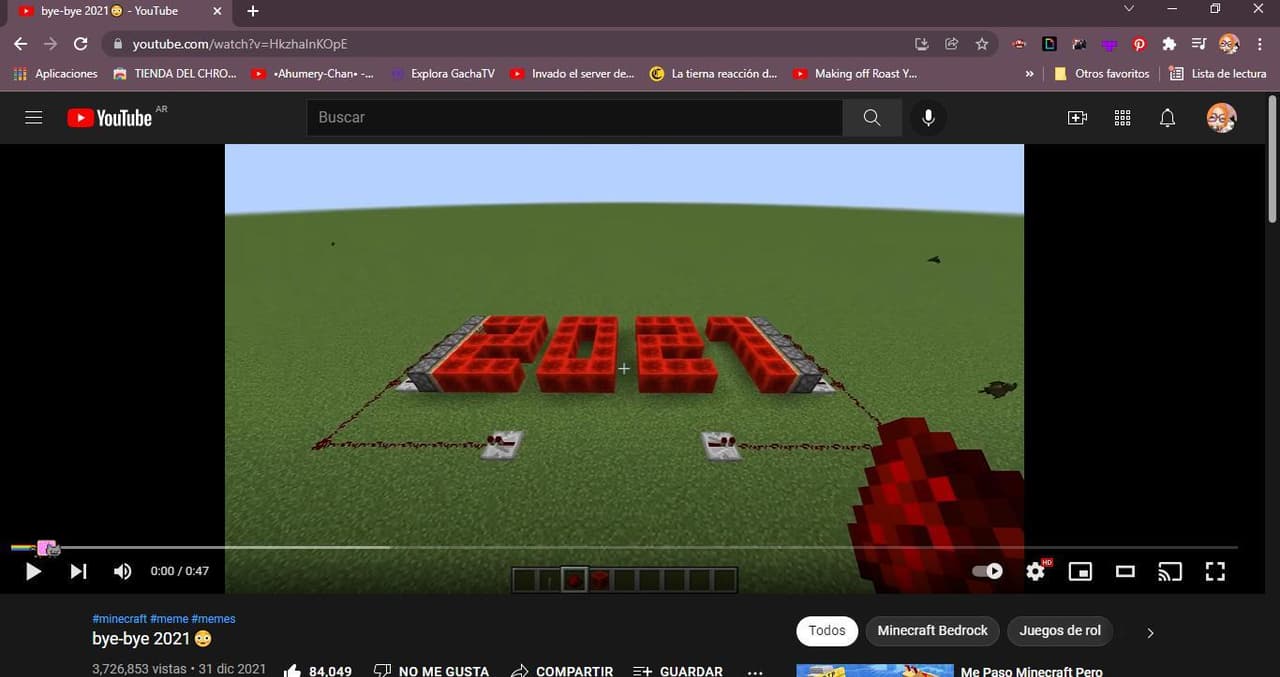Image resolution: width=1280 pixels, height=677 pixels.
Task: Open the TIENDA DEL CHRO... bookmark
Action: point(175,74)
